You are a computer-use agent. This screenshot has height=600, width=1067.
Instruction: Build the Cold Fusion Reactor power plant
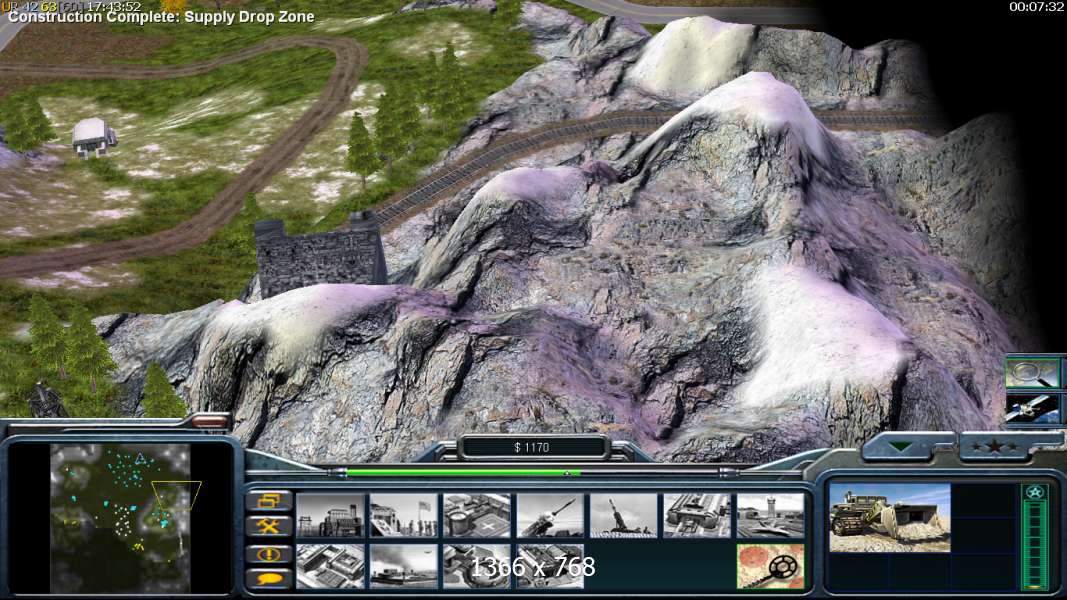(330, 515)
